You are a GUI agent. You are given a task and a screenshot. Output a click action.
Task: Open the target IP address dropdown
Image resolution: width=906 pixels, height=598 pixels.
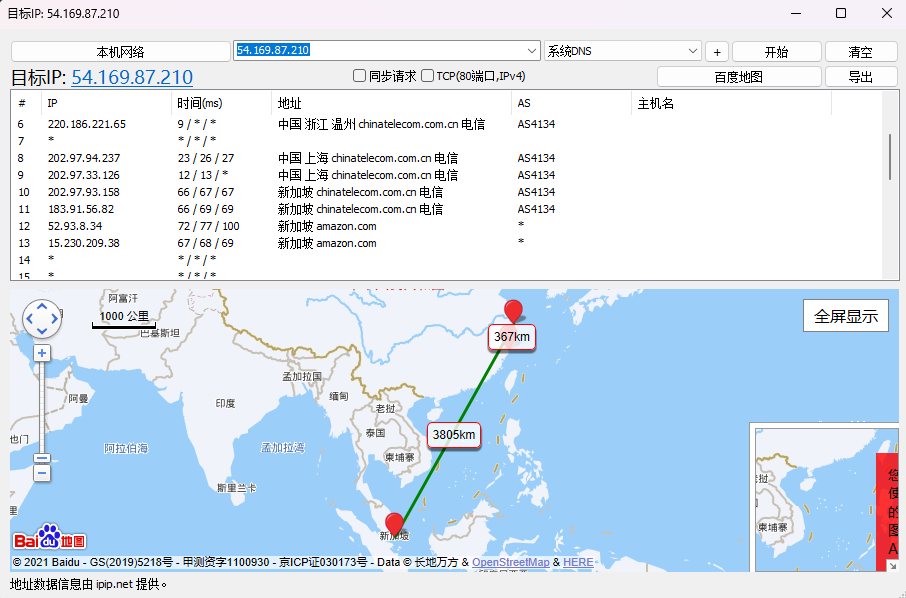tap(532, 51)
